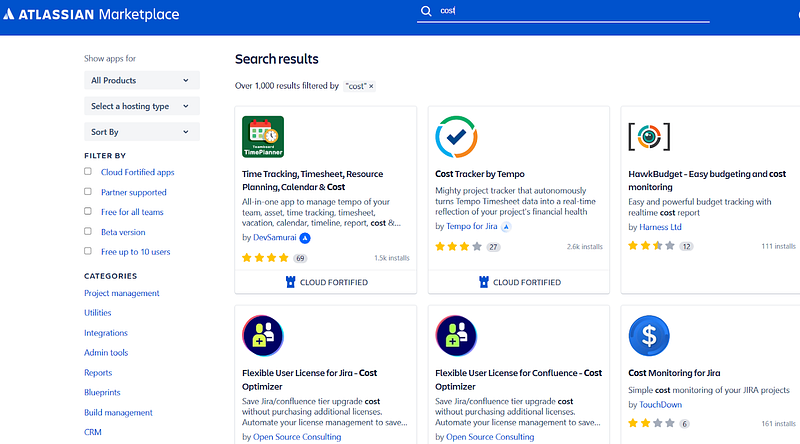Open TouchDown vendor link

(660, 405)
